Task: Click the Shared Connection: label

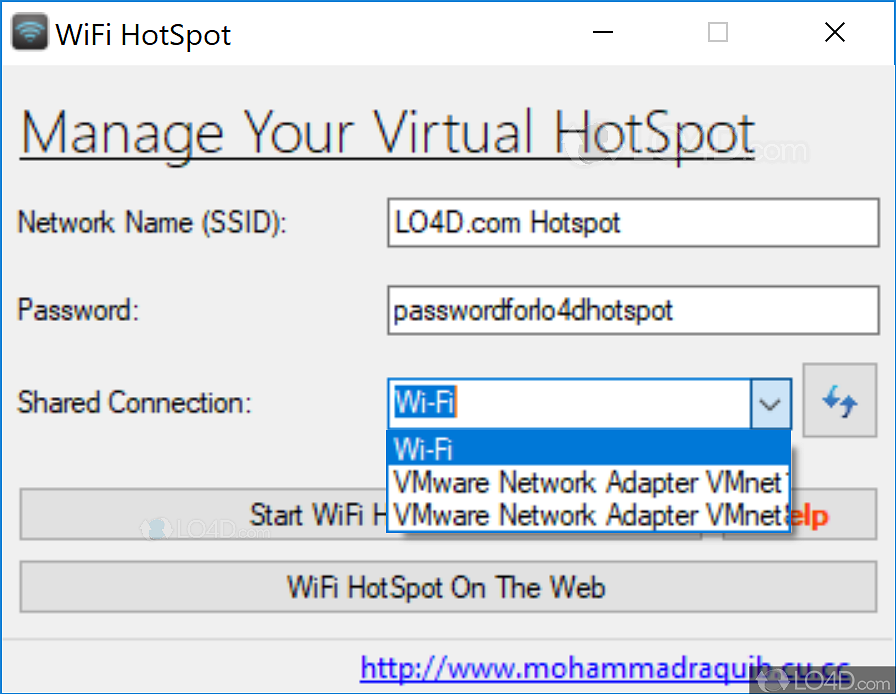Action: click(x=134, y=402)
